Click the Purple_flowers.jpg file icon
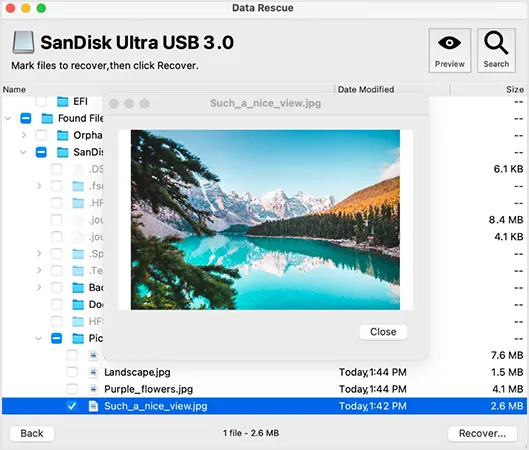Image resolution: width=529 pixels, height=450 pixels. 93,389
